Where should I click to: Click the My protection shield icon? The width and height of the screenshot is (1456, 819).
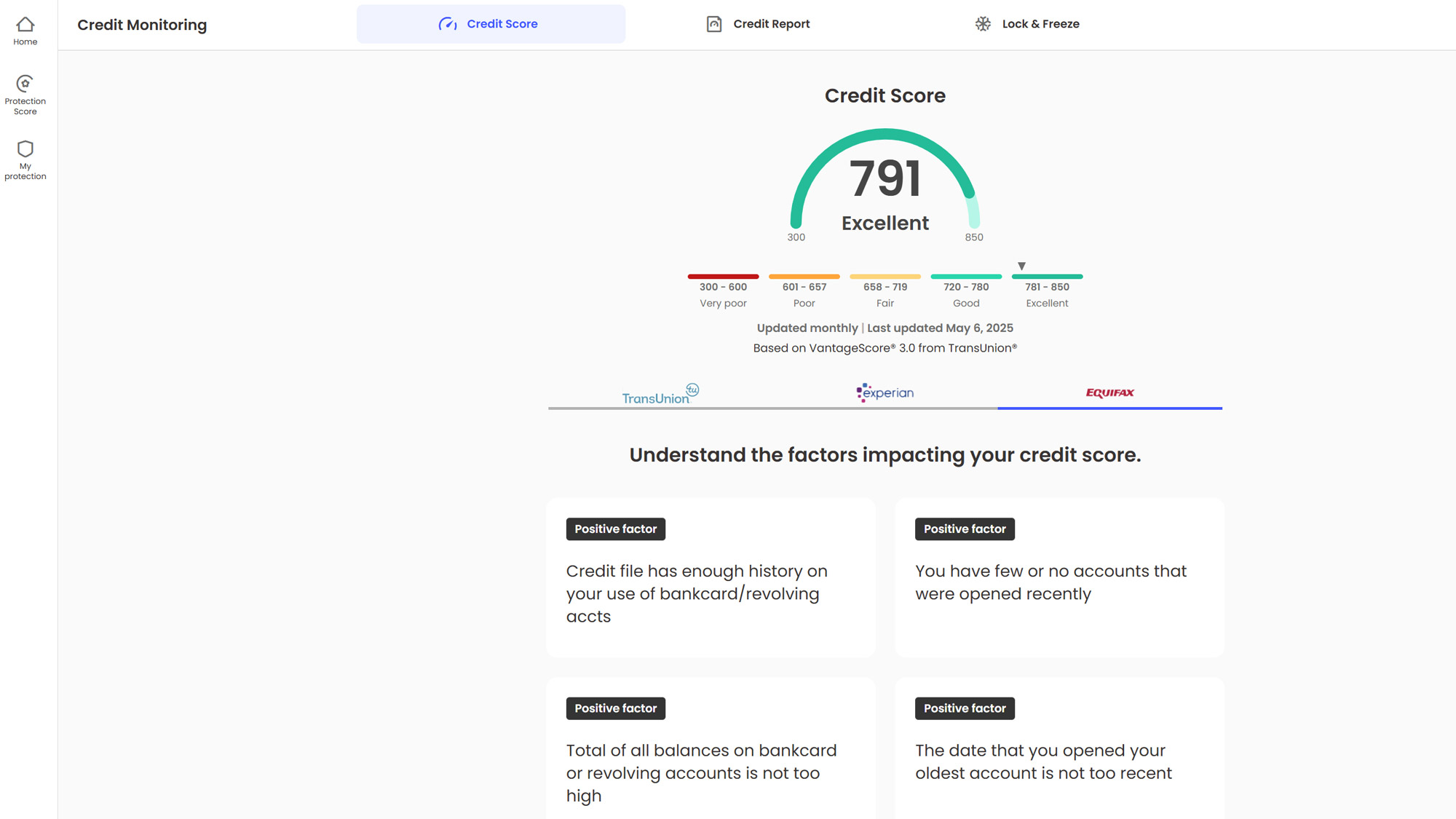click(25, 149)
